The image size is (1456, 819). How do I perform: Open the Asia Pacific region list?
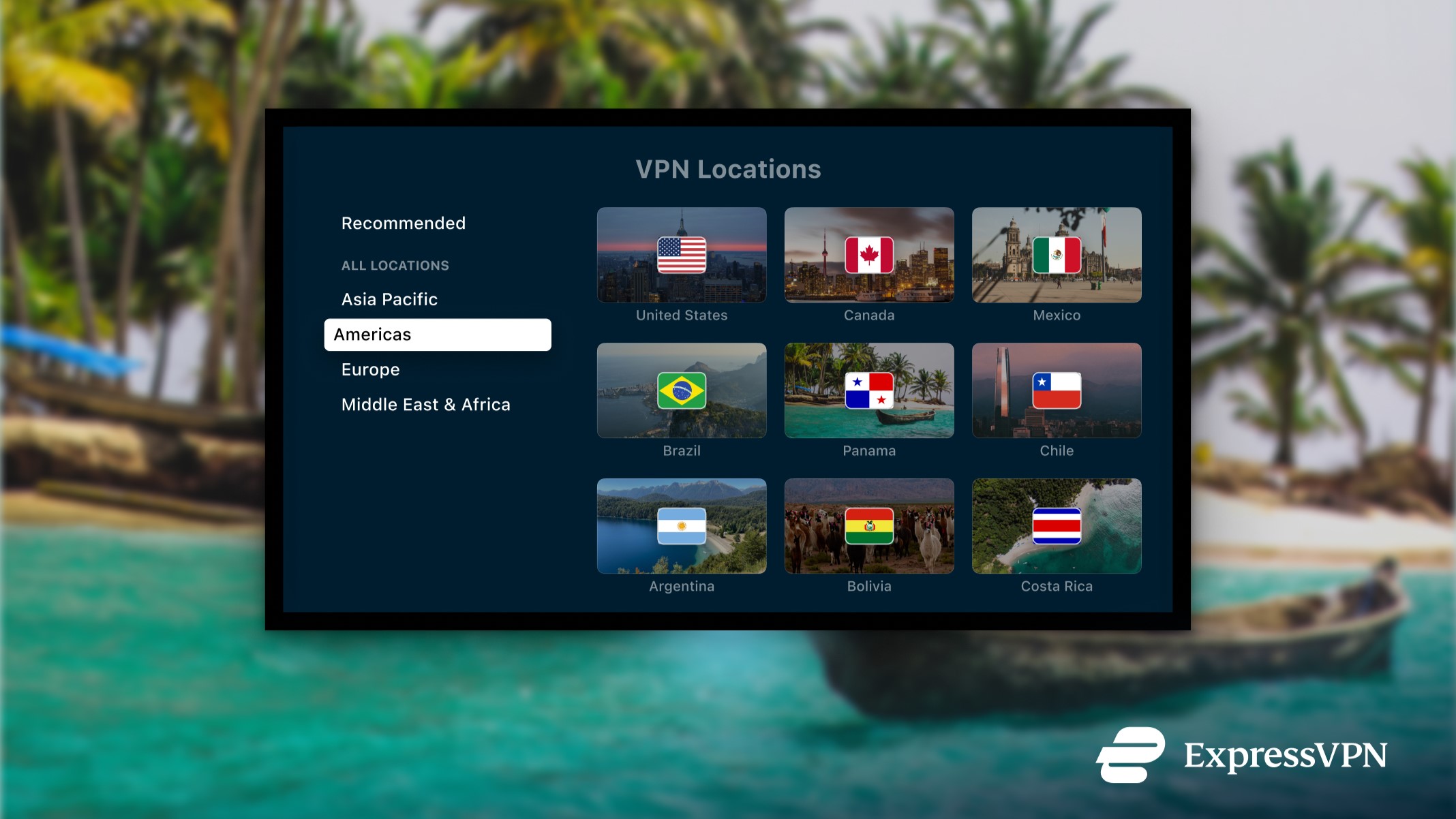(389, 298)
